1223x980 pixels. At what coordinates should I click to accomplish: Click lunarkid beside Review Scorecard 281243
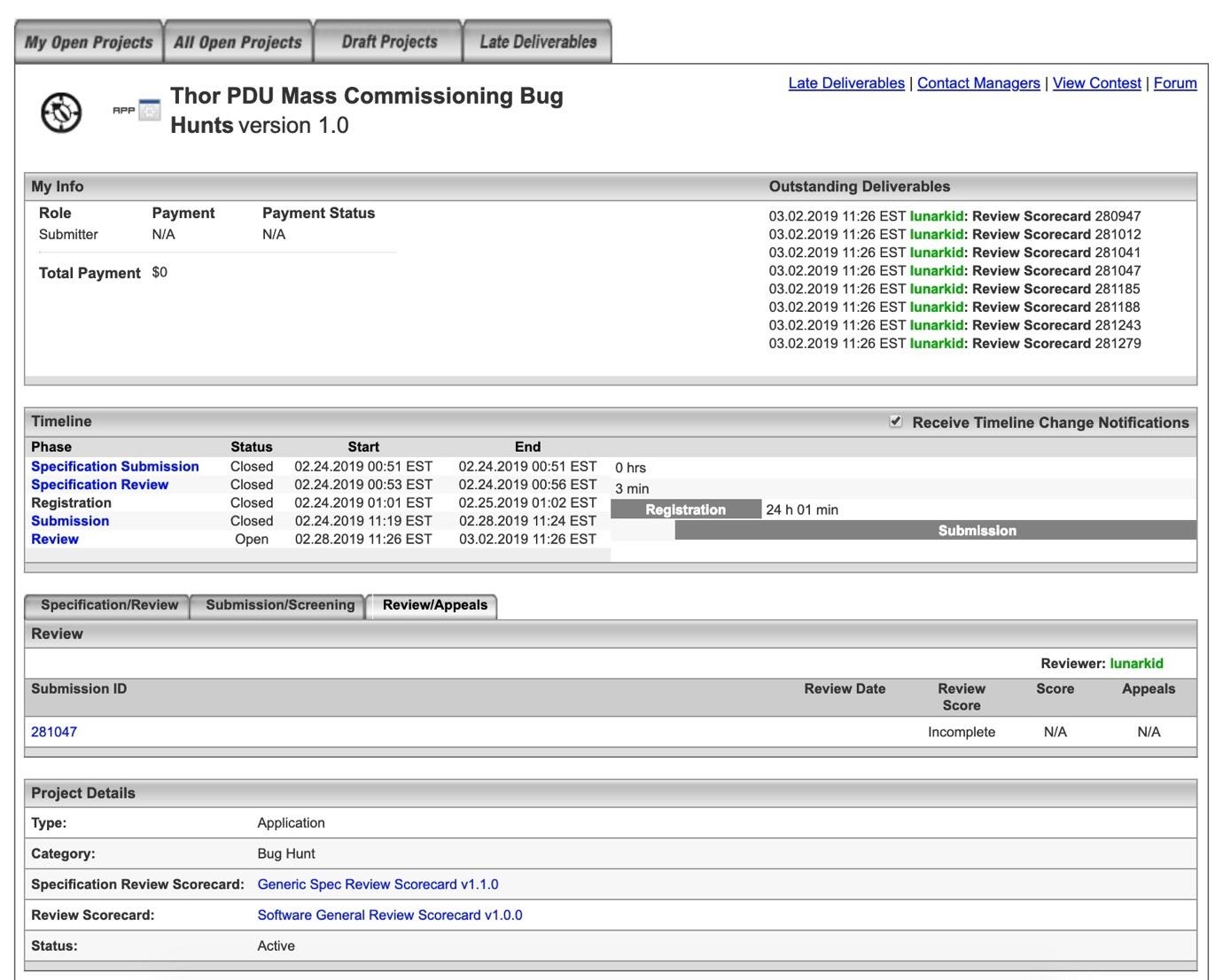click(937, 325)
